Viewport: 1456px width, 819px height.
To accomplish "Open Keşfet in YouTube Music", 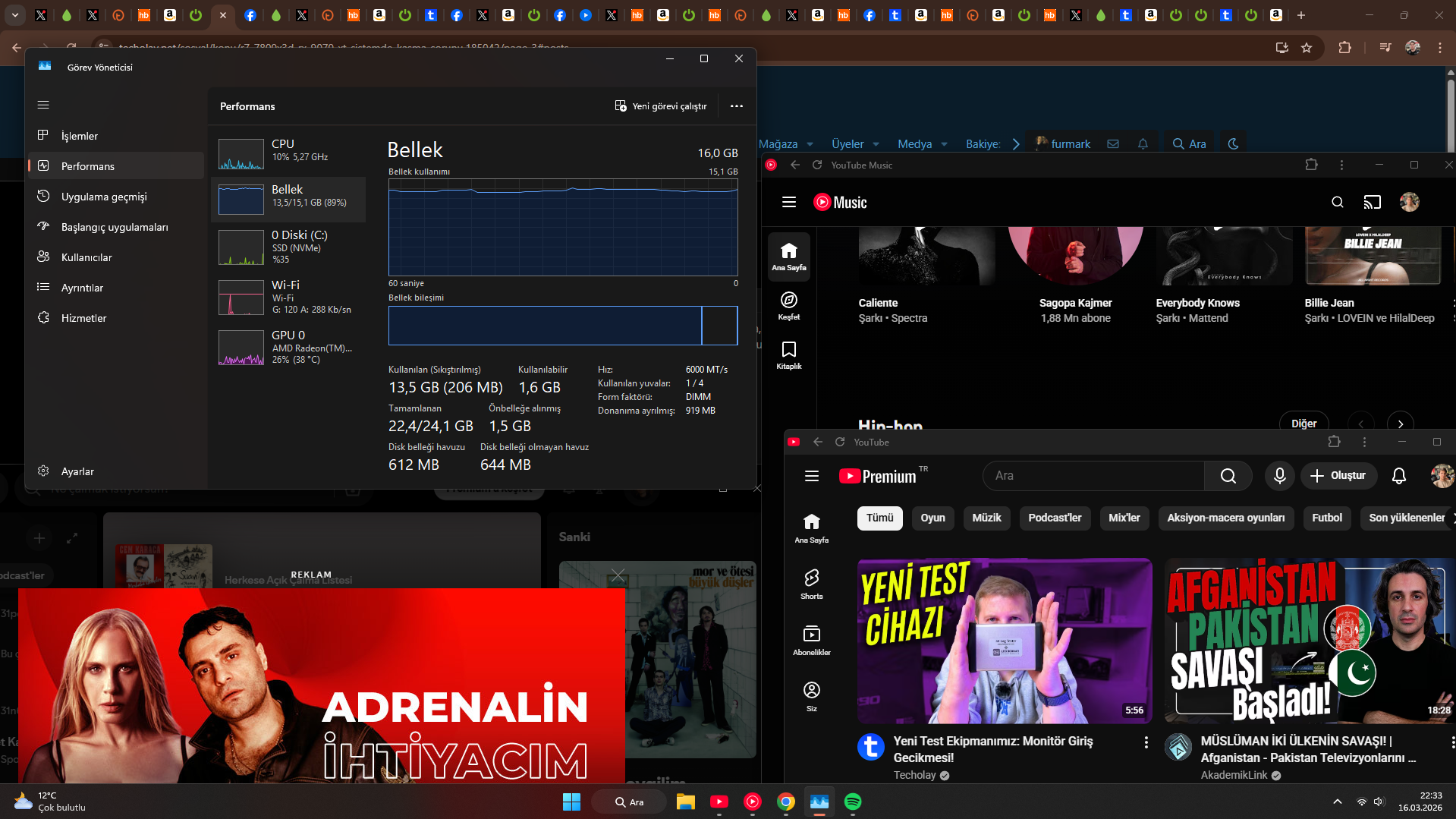I will tap(789, 306).
